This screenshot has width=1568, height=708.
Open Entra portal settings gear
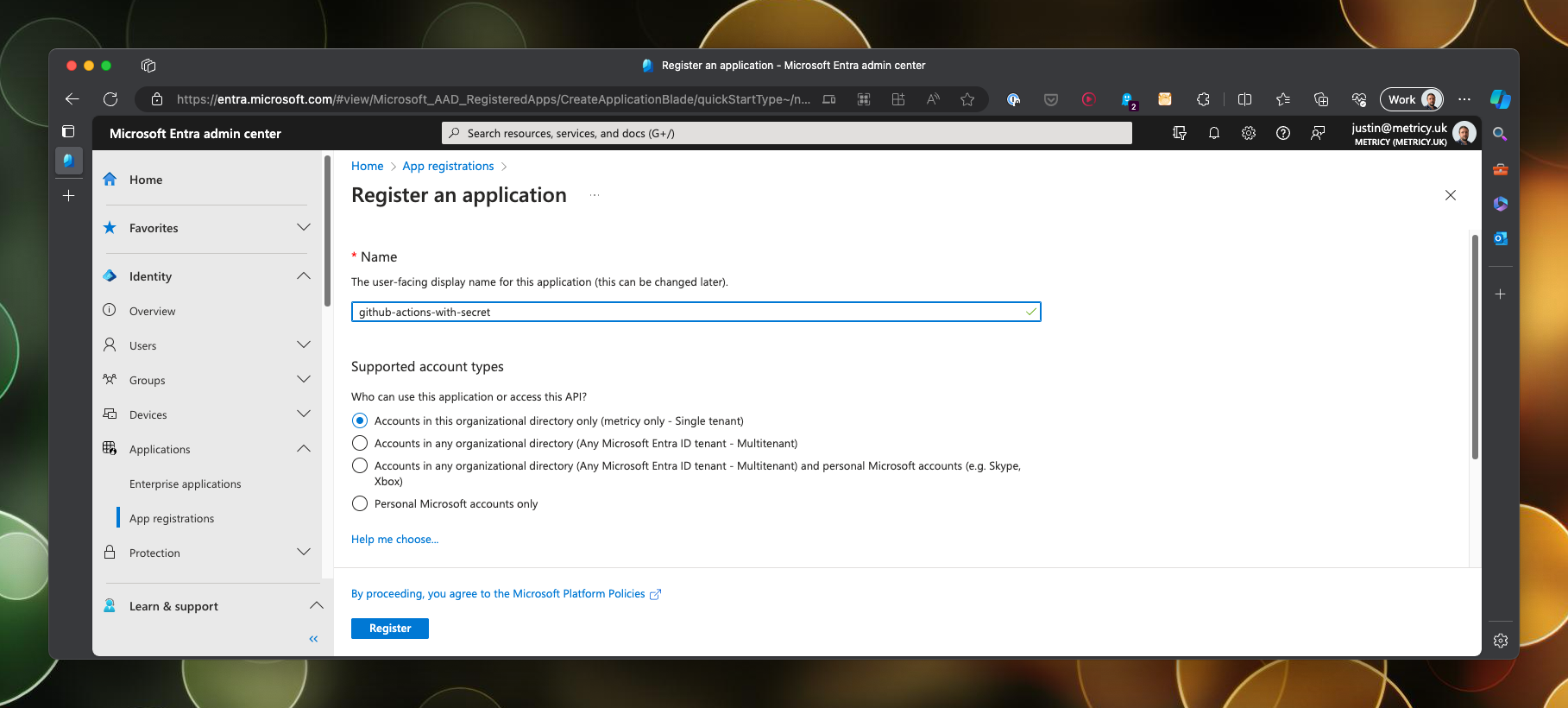(1249, 133)
